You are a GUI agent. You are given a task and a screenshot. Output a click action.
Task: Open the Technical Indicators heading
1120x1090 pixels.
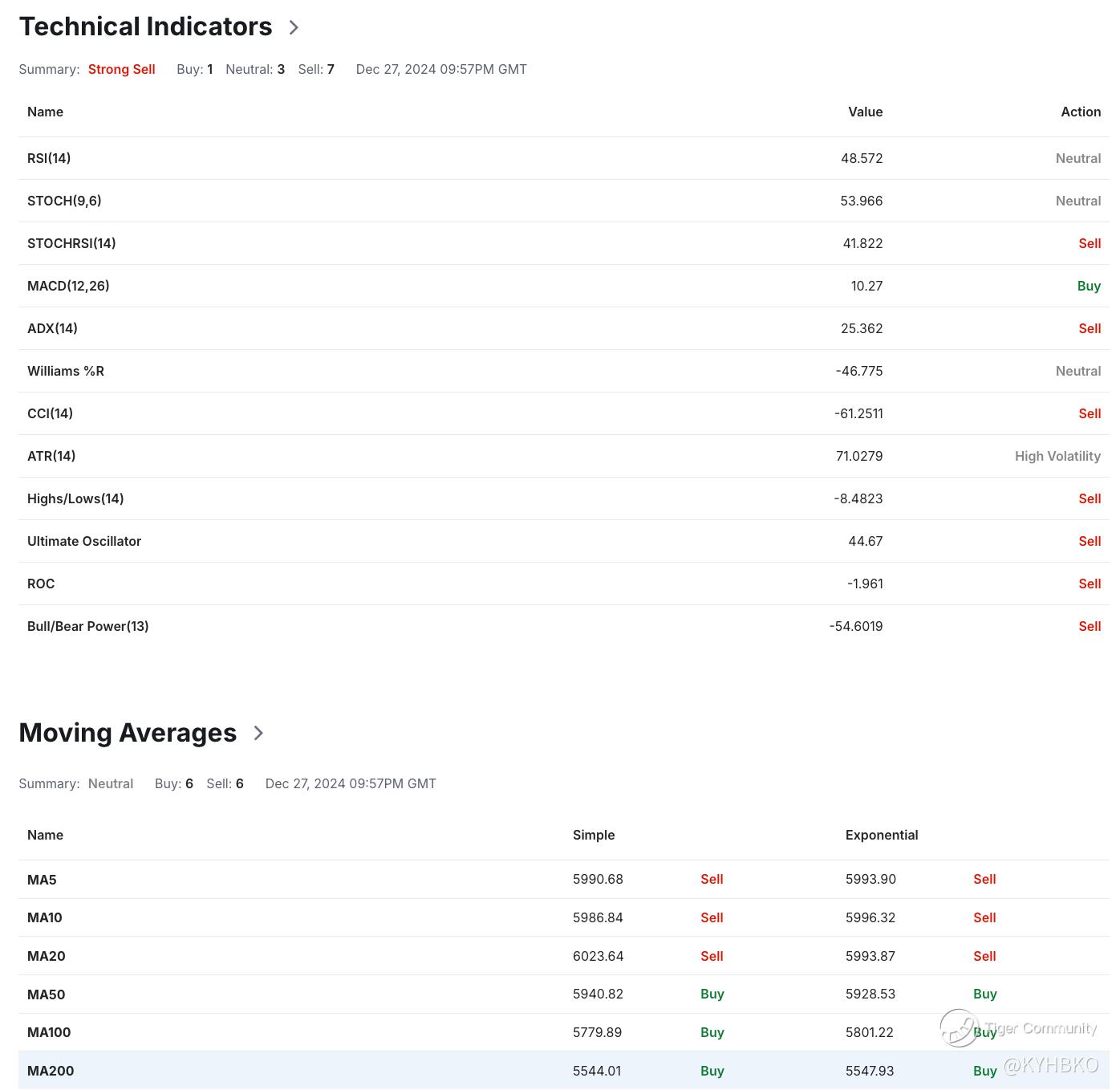click(146, 26)
